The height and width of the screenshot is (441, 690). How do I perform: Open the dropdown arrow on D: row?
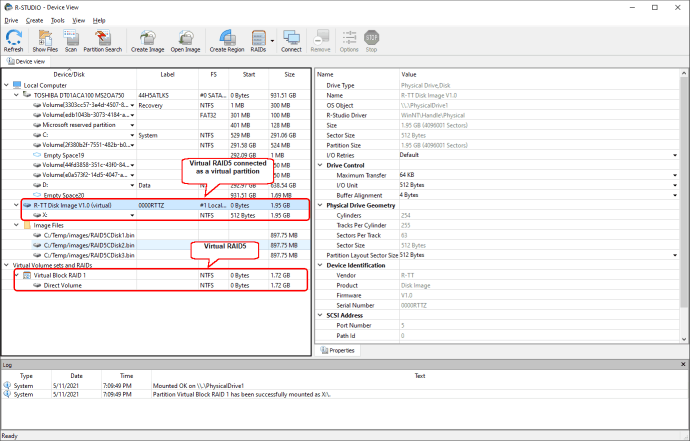(x=132, y=185)
